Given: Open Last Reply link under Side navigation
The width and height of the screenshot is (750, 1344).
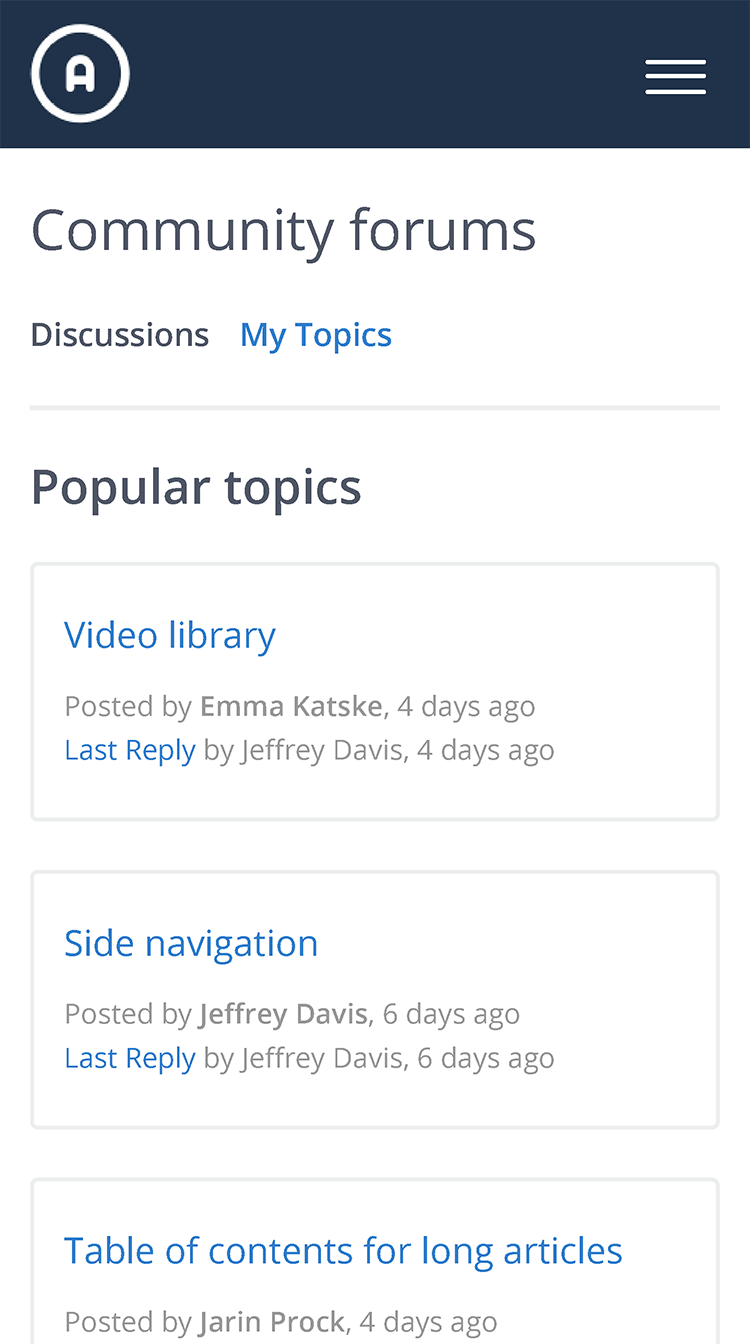Looking at the screenshot, I should pos(130,1058).
